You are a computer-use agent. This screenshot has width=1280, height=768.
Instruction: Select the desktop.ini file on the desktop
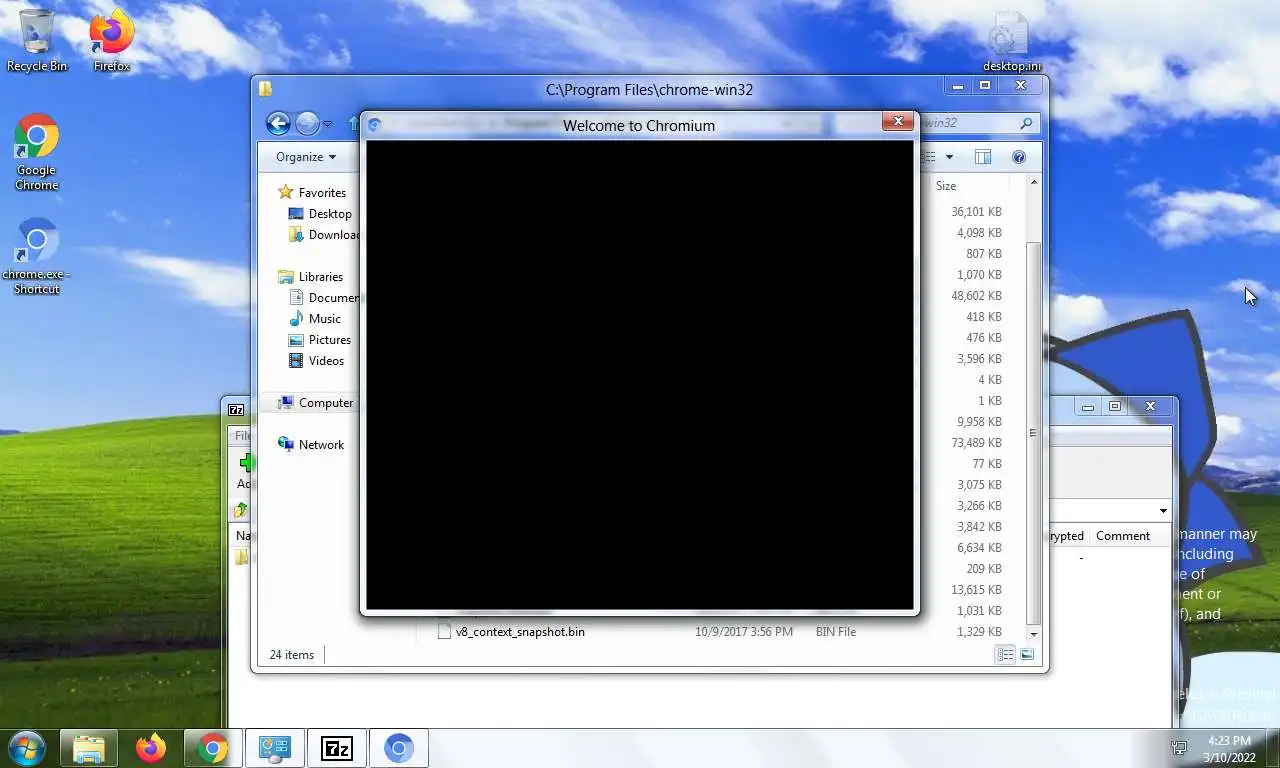pos(1011,42)
